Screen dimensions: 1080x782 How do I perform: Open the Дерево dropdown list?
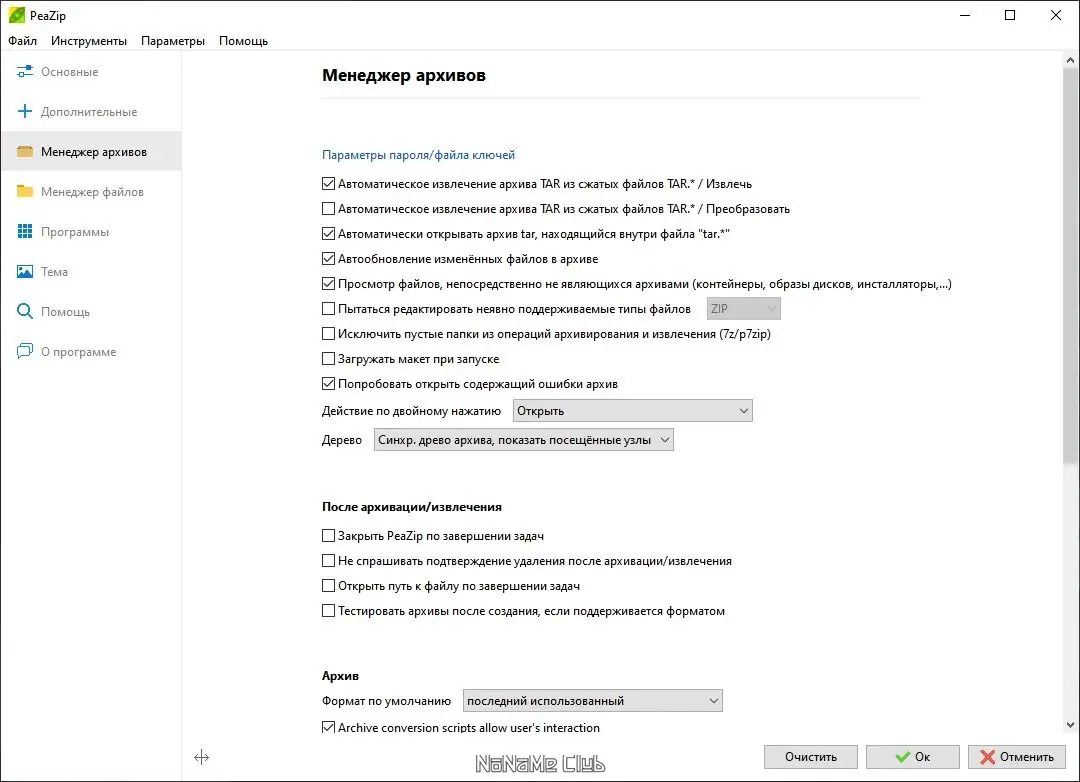tap(523, 440)
